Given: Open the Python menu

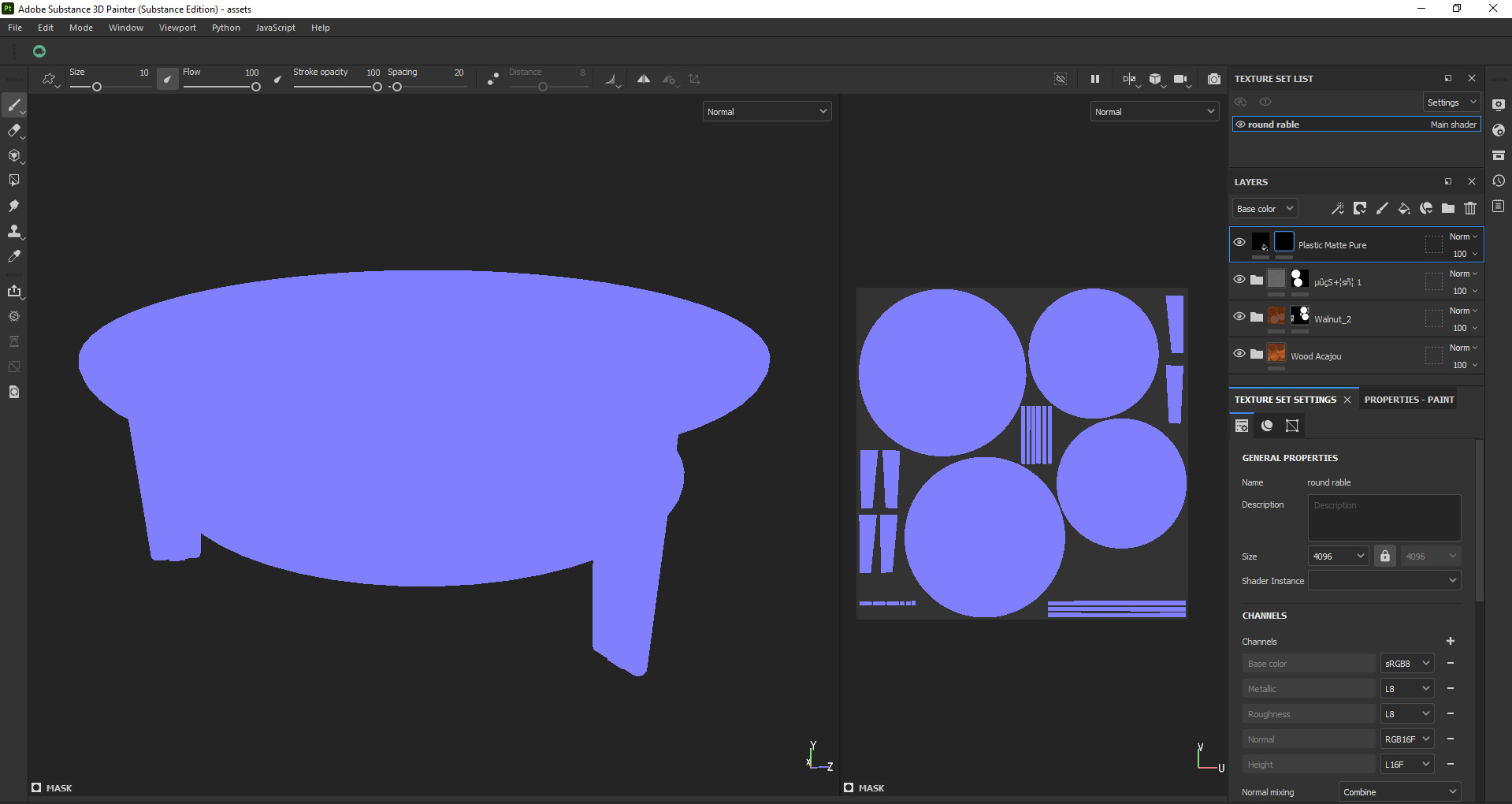Looking at the screenshot, I should [226, 28].
